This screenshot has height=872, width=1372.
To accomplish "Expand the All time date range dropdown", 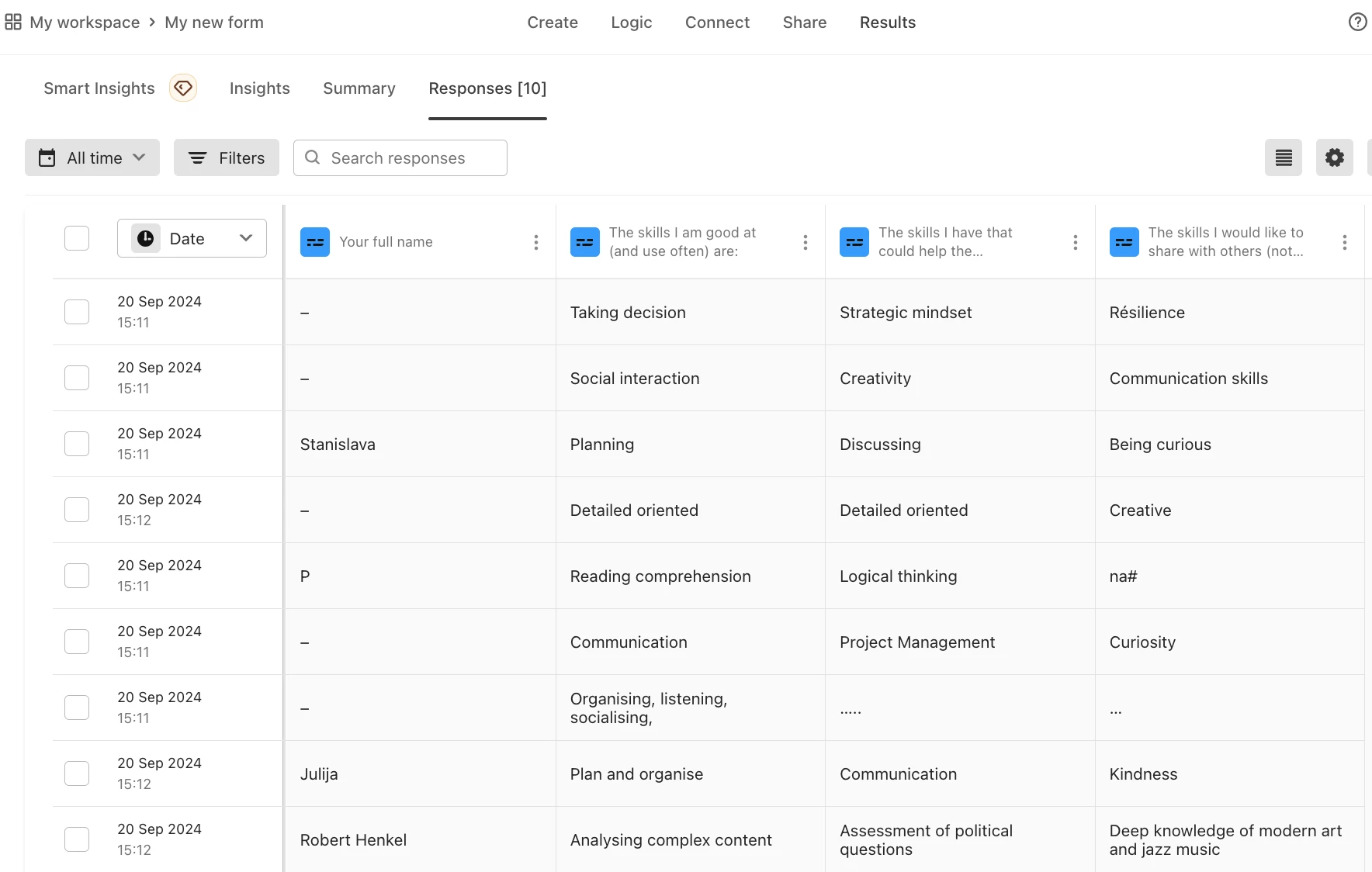I will [92, 158].
